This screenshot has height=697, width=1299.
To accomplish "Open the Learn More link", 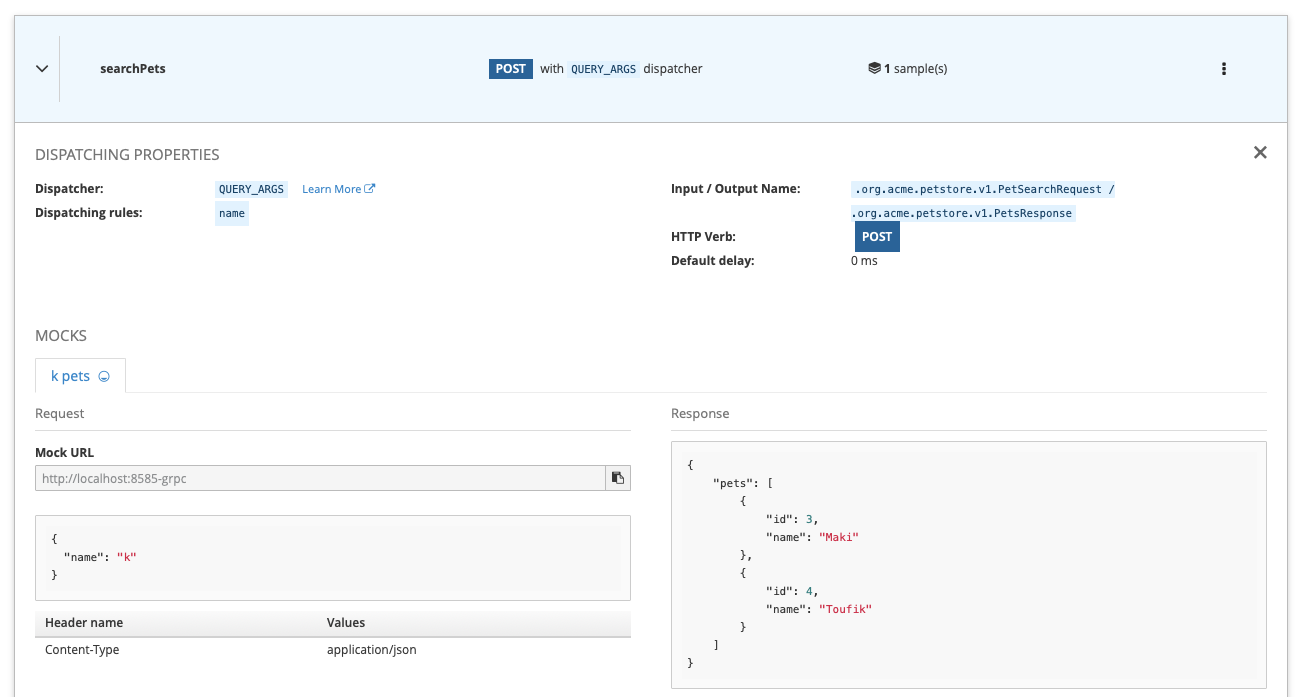I will point(331,189).
